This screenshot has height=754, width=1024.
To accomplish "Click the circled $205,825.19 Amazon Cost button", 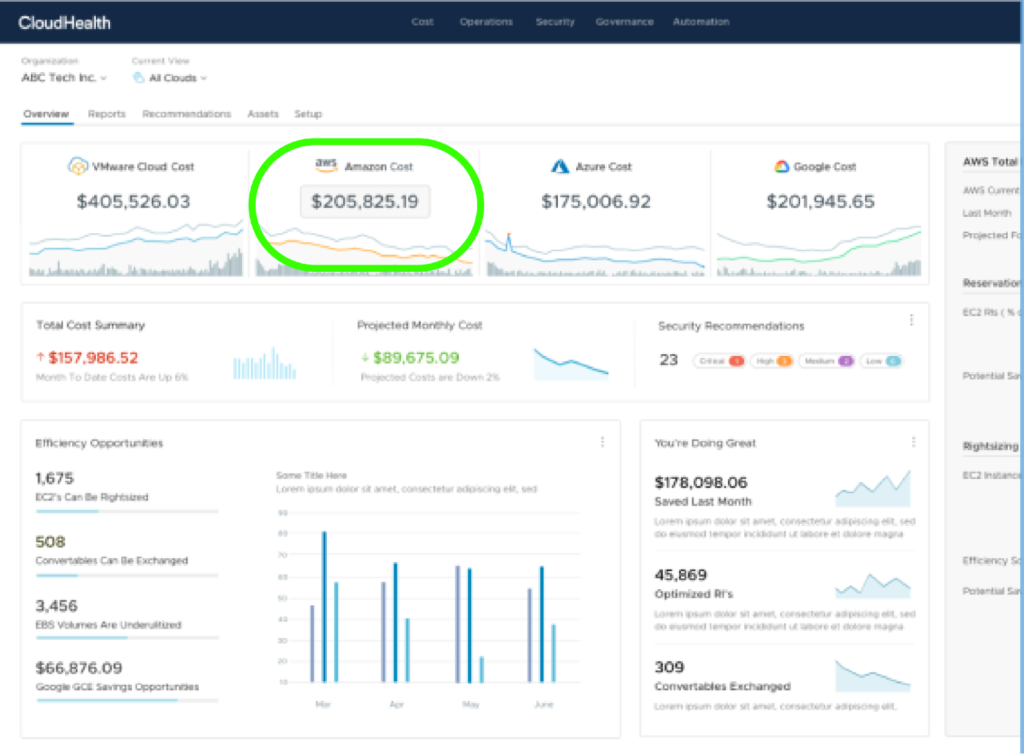I will (x=364, y=201).
